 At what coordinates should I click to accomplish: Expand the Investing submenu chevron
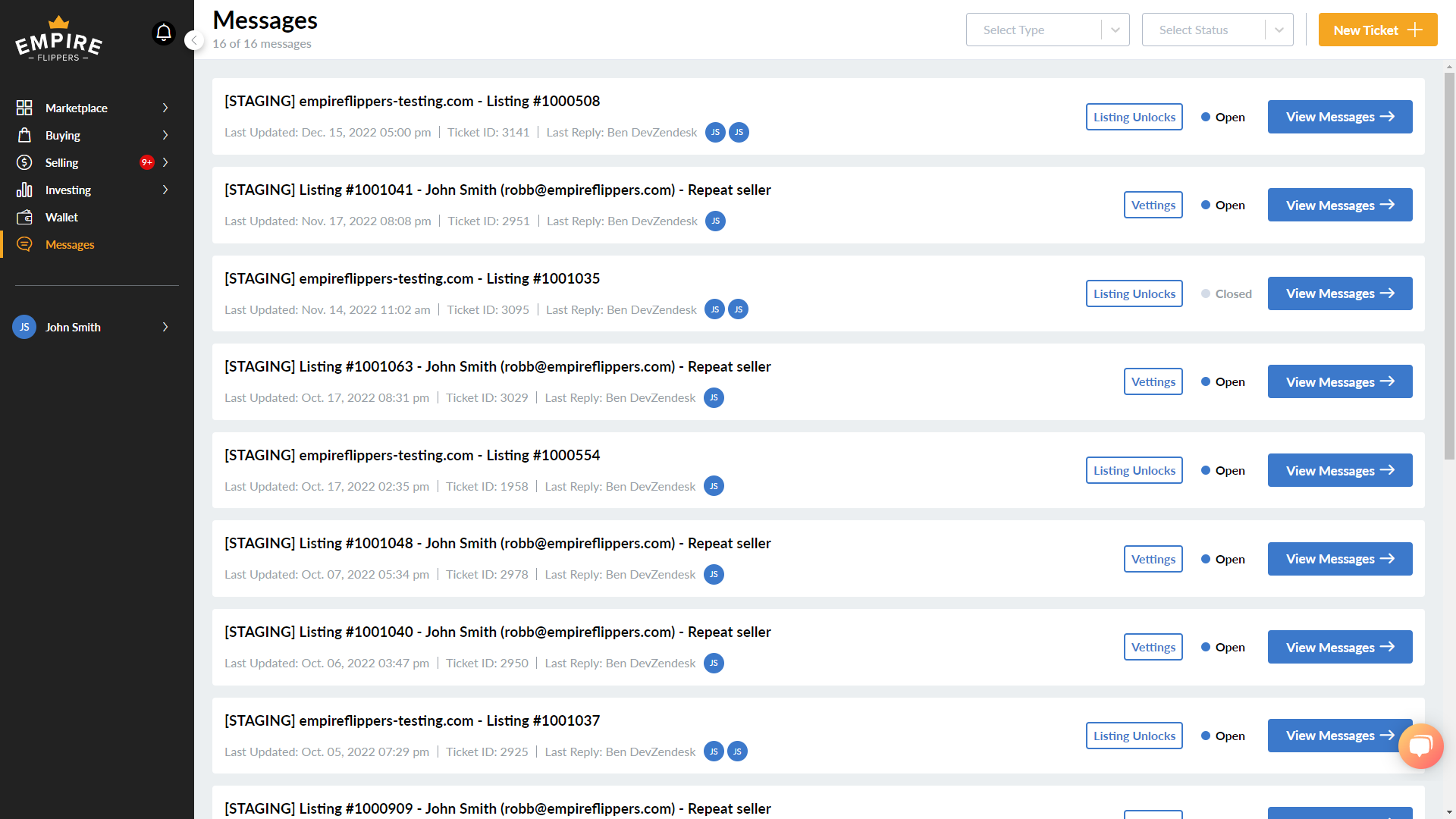[x=165, y=190]
